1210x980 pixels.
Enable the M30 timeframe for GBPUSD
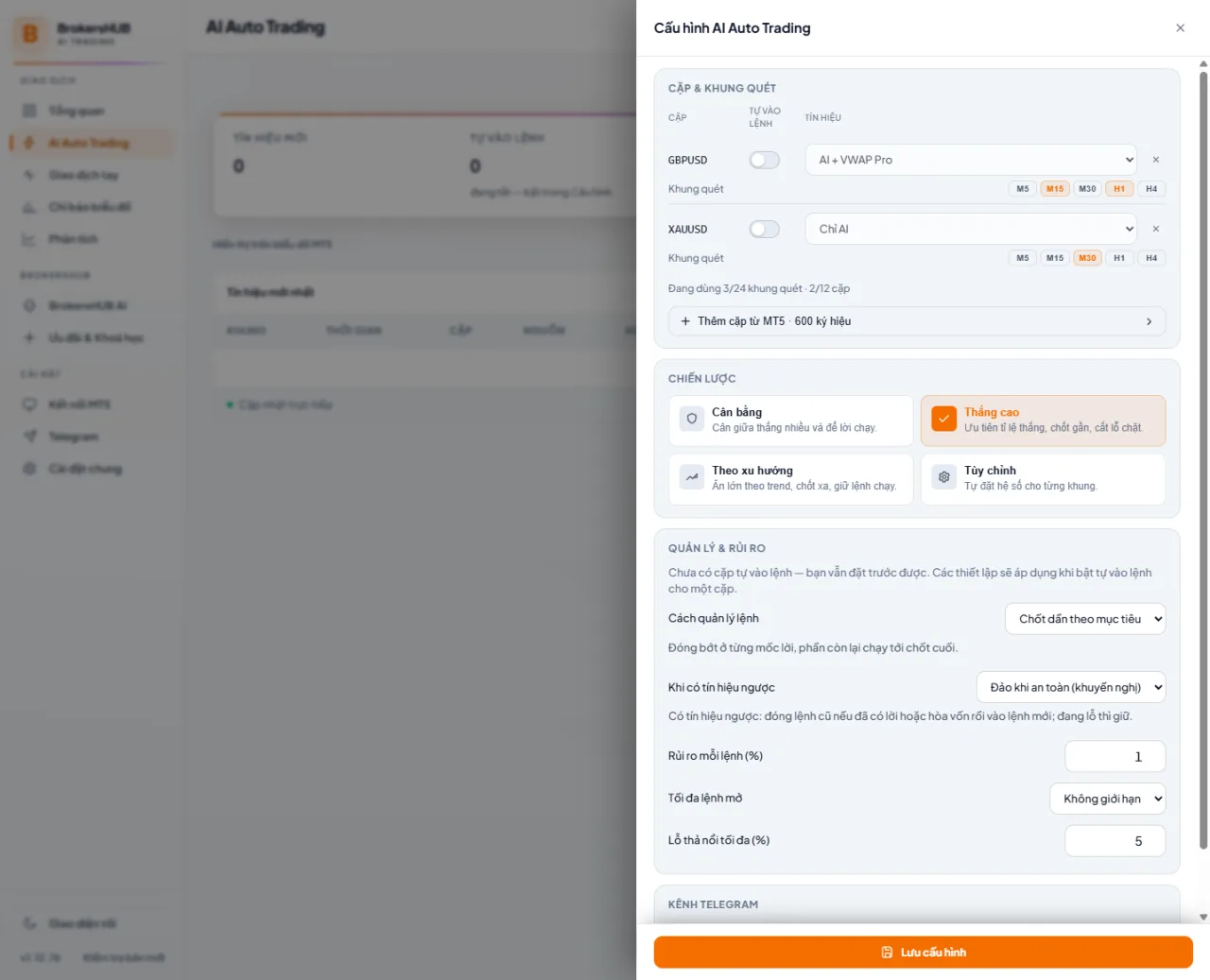[1087, 189]
